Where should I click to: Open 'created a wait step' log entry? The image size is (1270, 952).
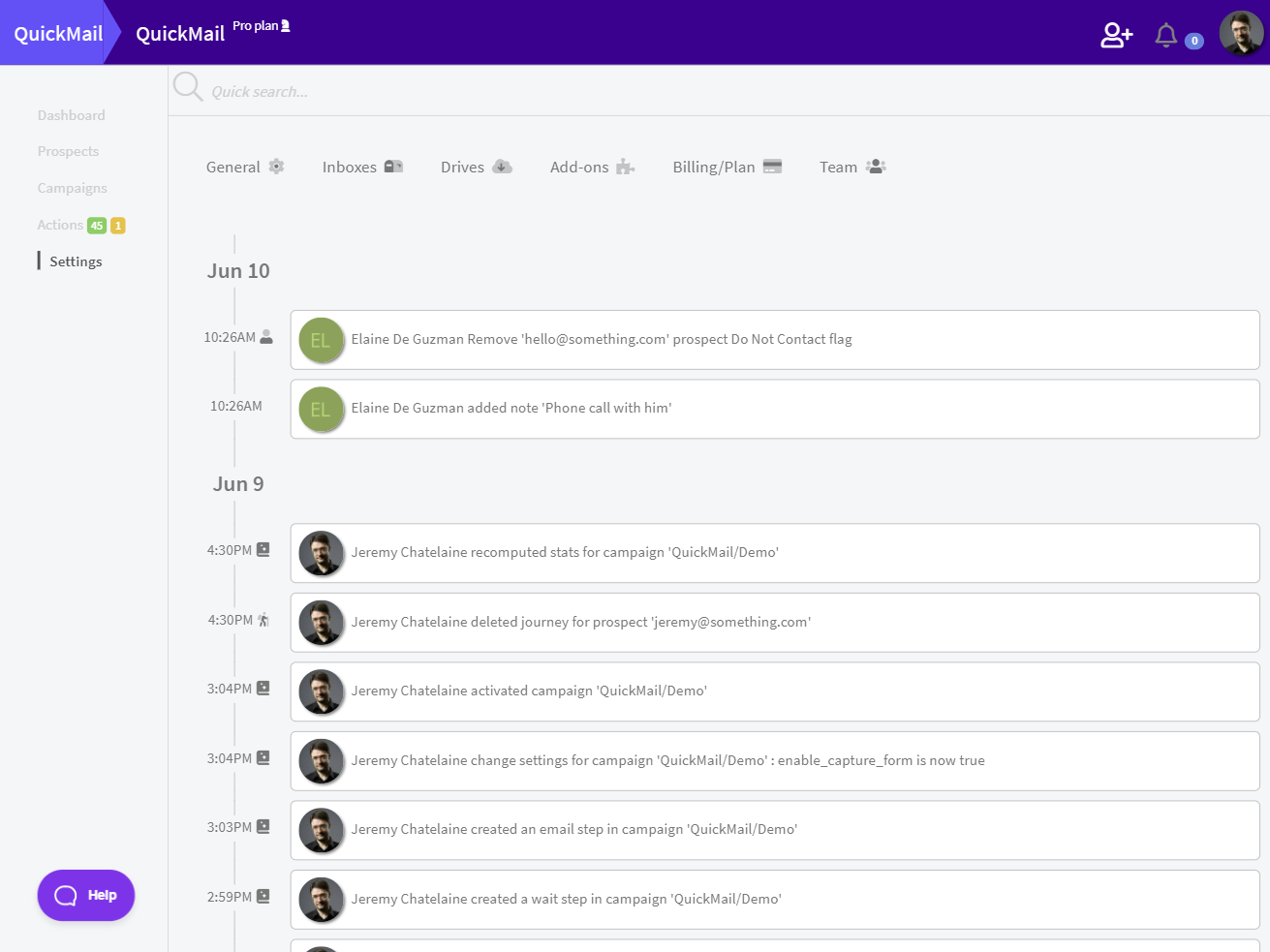[x=775, y=900]
